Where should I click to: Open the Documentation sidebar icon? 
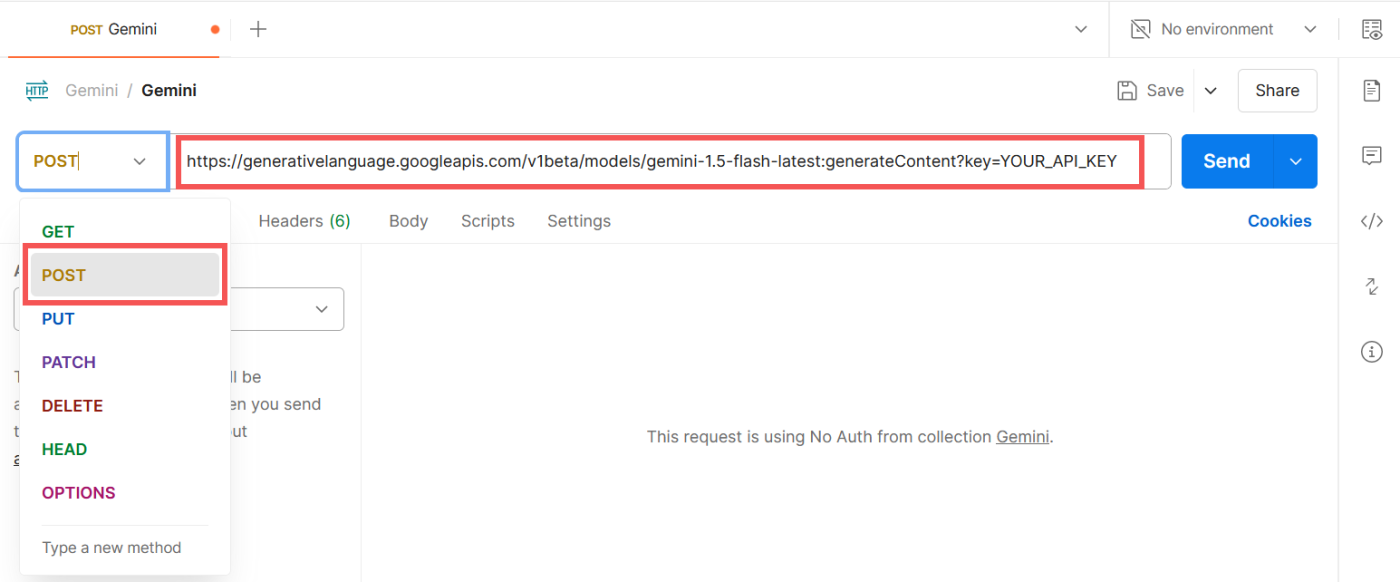click(1372, 90)
